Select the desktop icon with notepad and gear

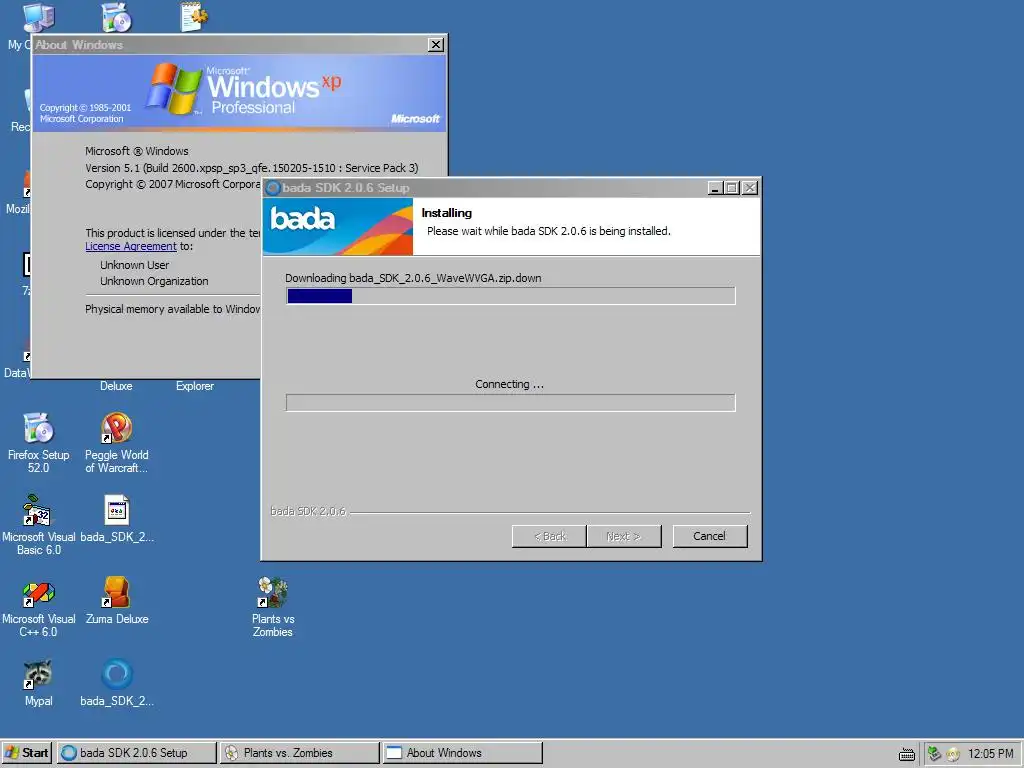coord(194,16)
